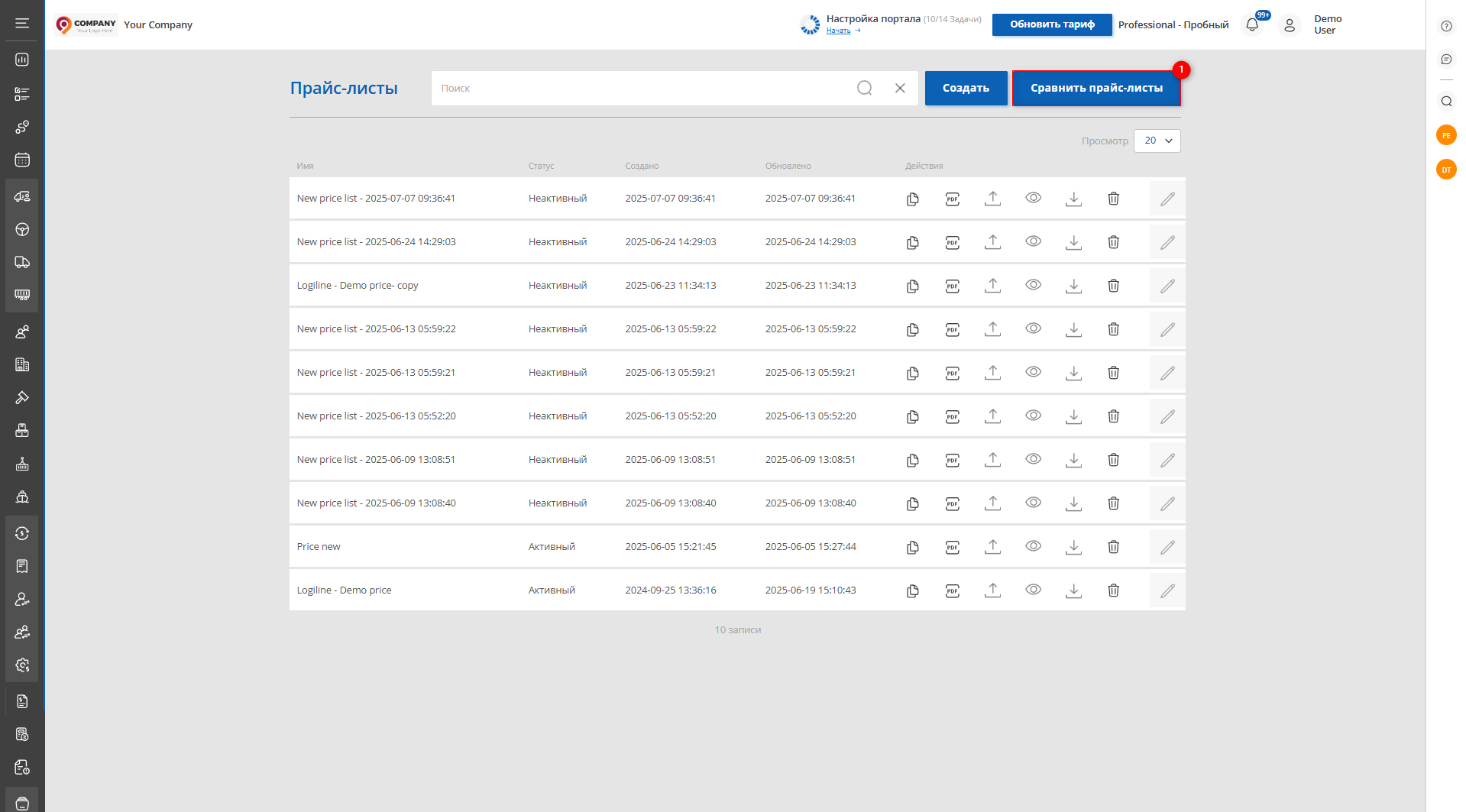Follow the Начать link

click(x=838, y=31)
